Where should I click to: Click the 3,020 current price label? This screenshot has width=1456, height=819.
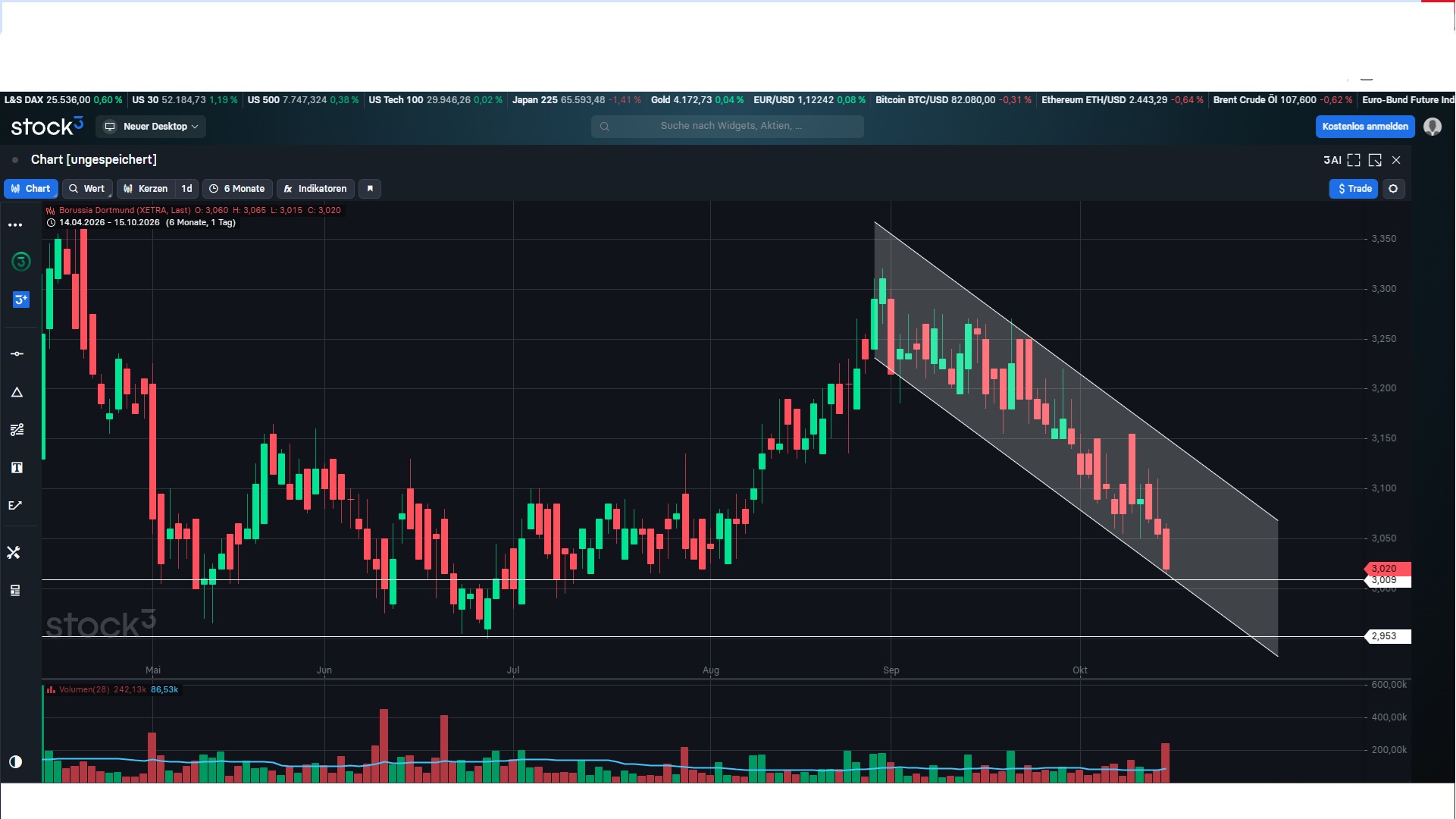(1387, 569)
